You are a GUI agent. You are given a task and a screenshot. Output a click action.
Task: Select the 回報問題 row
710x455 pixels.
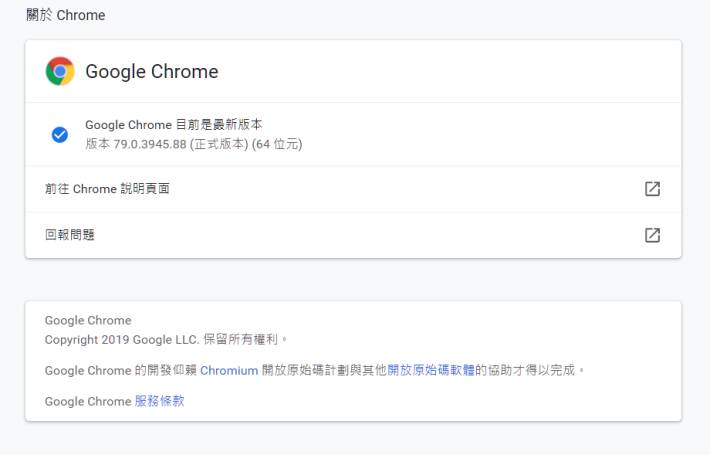[x=353, y=235]
